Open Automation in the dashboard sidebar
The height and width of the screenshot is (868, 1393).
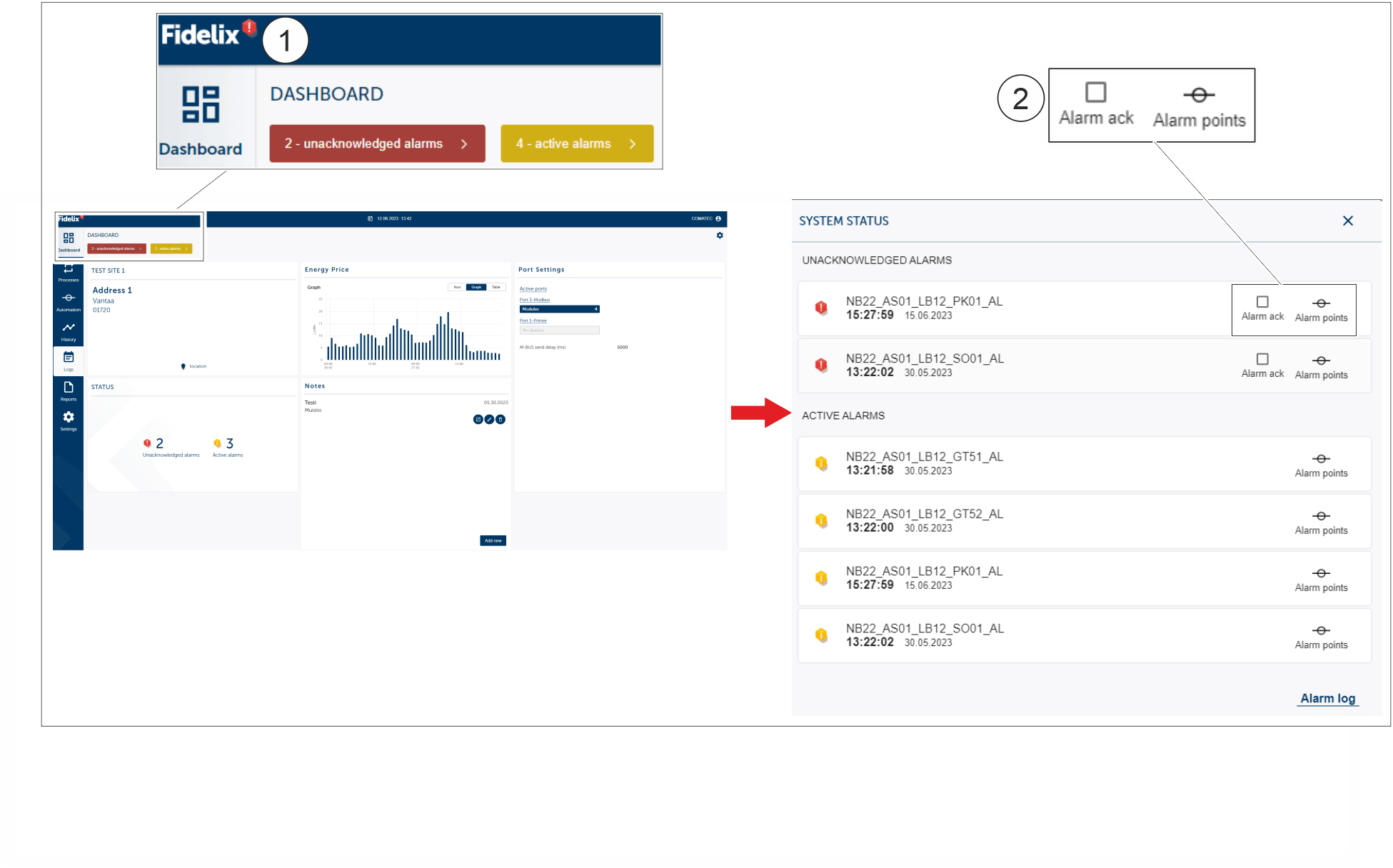(69, 302)
